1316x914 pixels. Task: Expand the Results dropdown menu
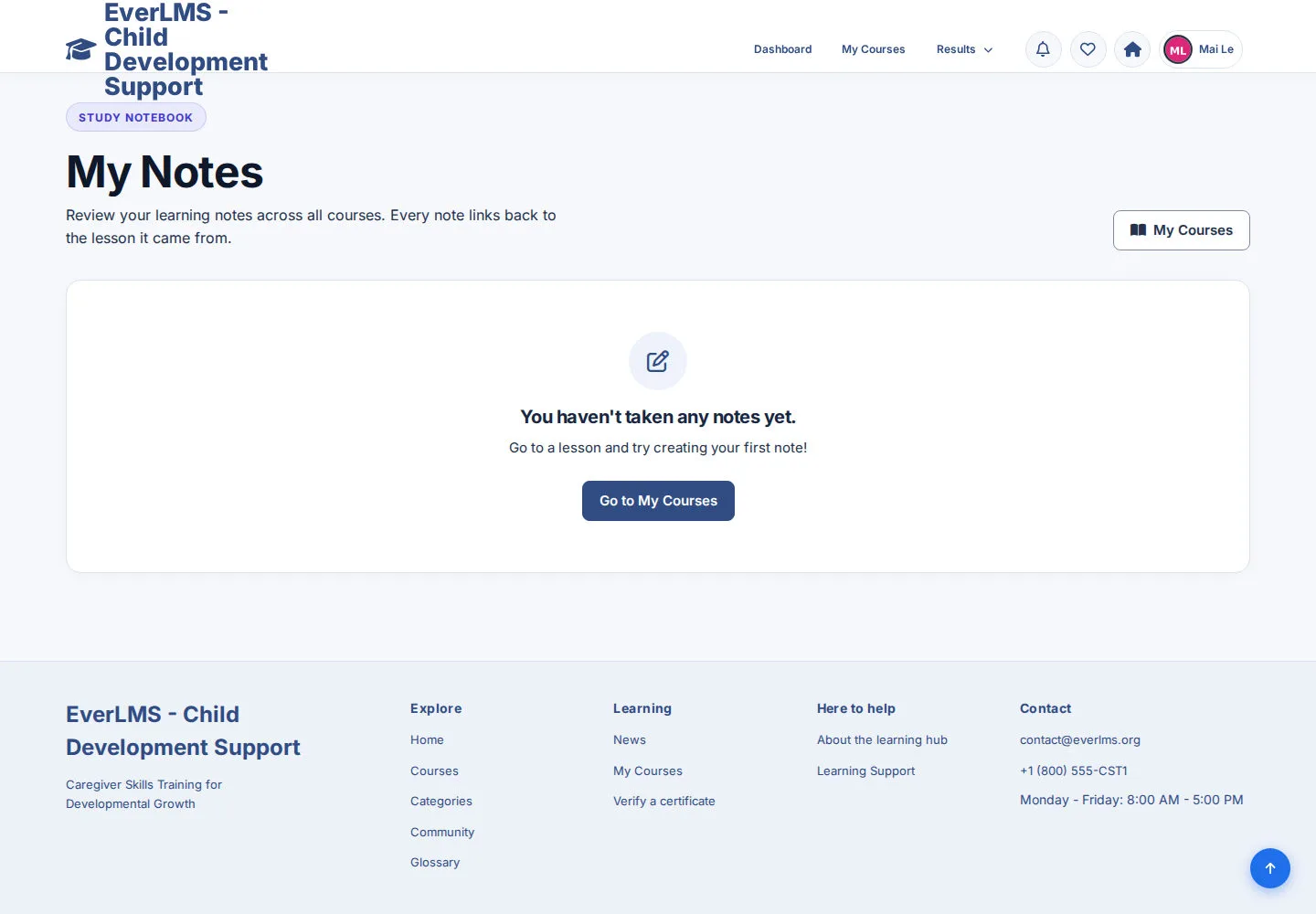coord(964,49)
